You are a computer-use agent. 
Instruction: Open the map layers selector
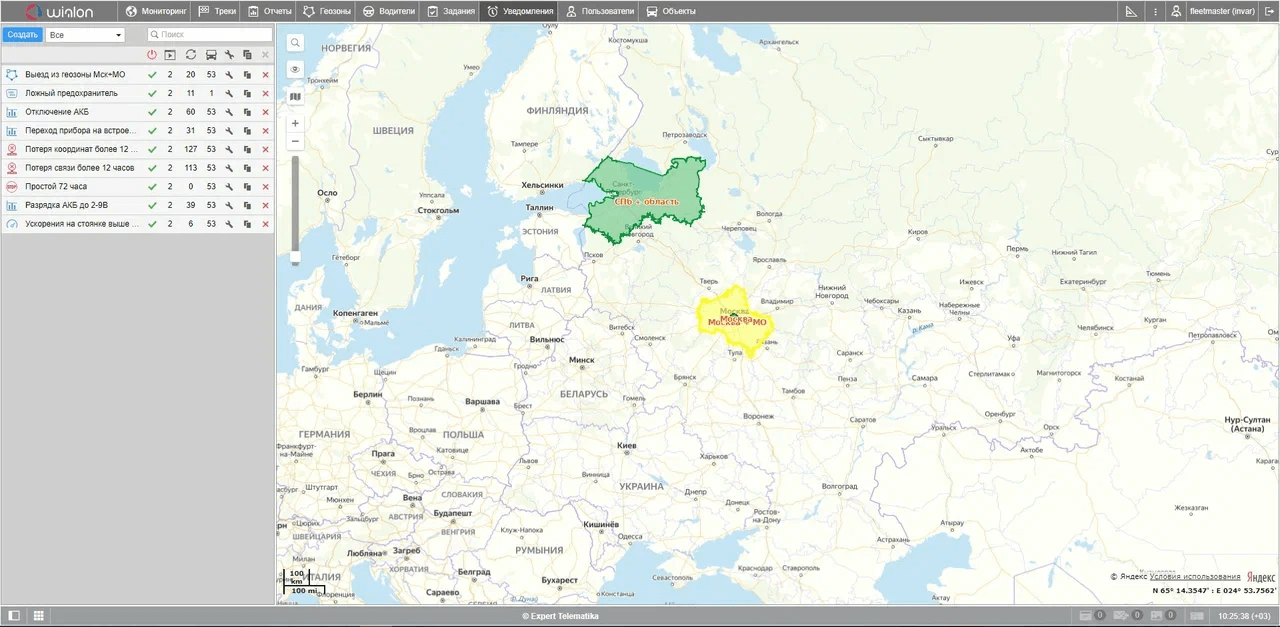295,97
